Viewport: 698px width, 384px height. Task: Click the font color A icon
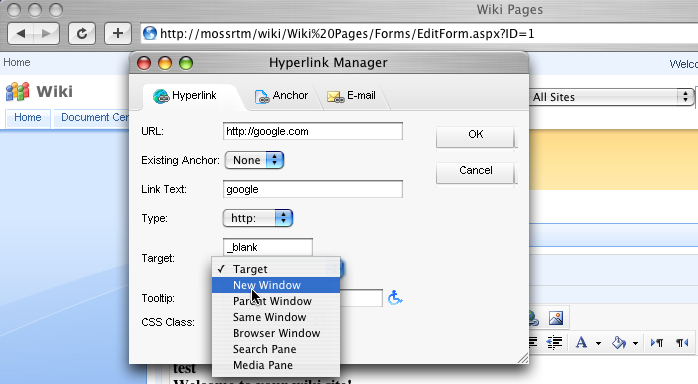point(581,343)
